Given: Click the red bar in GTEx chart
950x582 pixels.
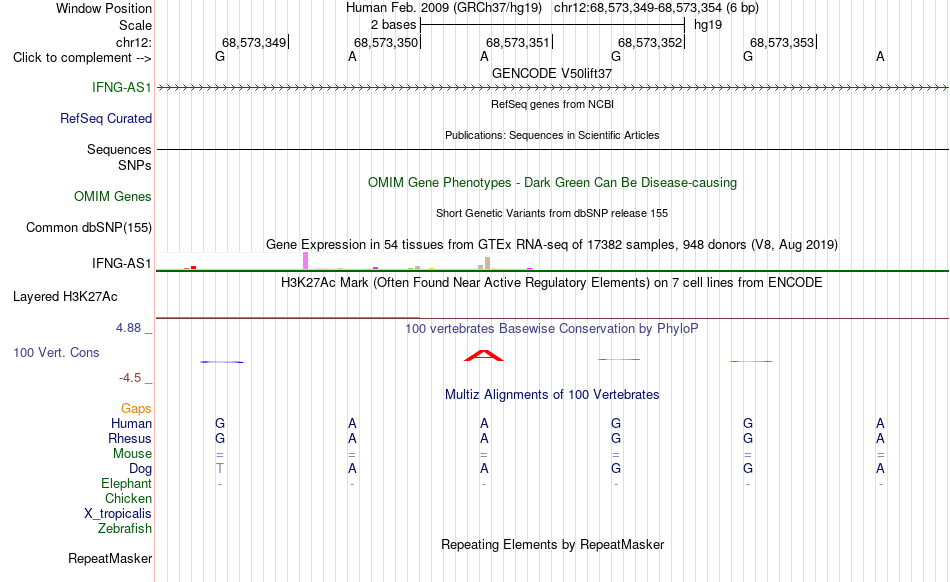Looking at the screenshot, I should coord(193,267).
